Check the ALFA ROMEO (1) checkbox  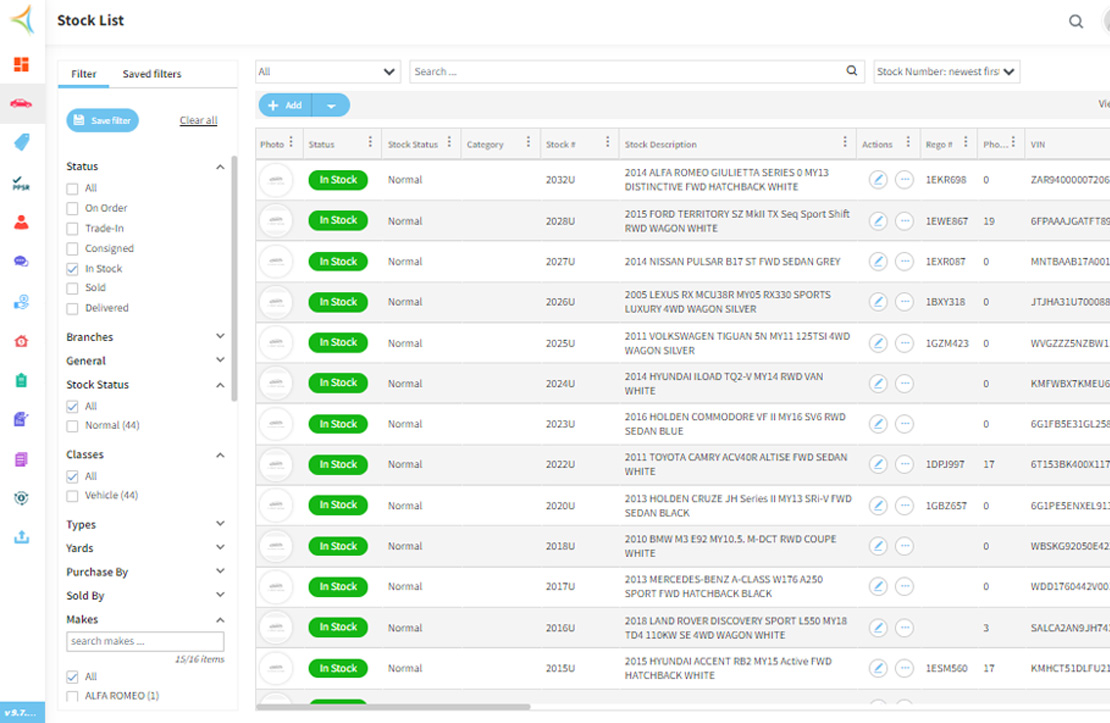click(72, 696)
